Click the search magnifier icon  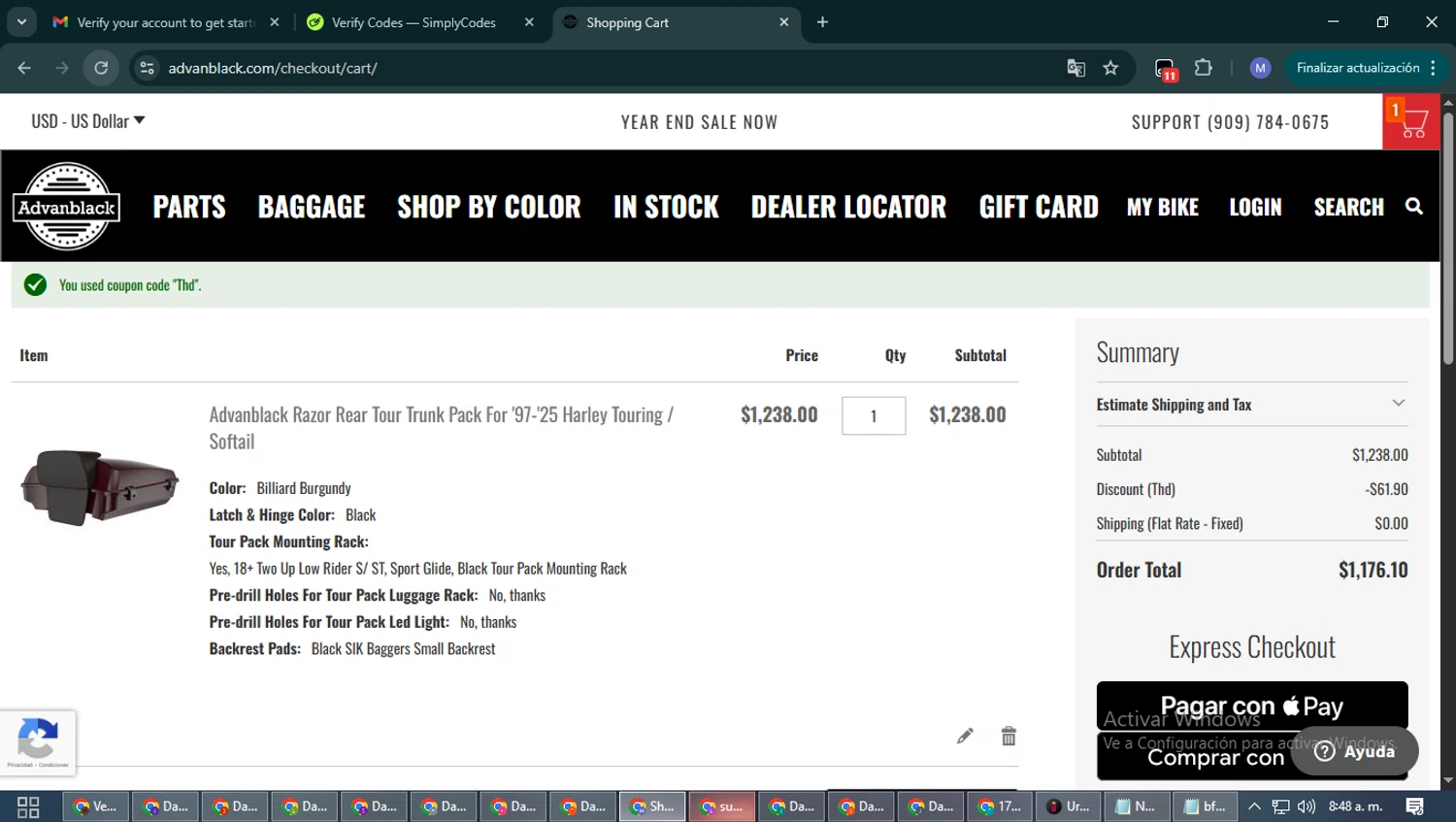pos(1414,207)
